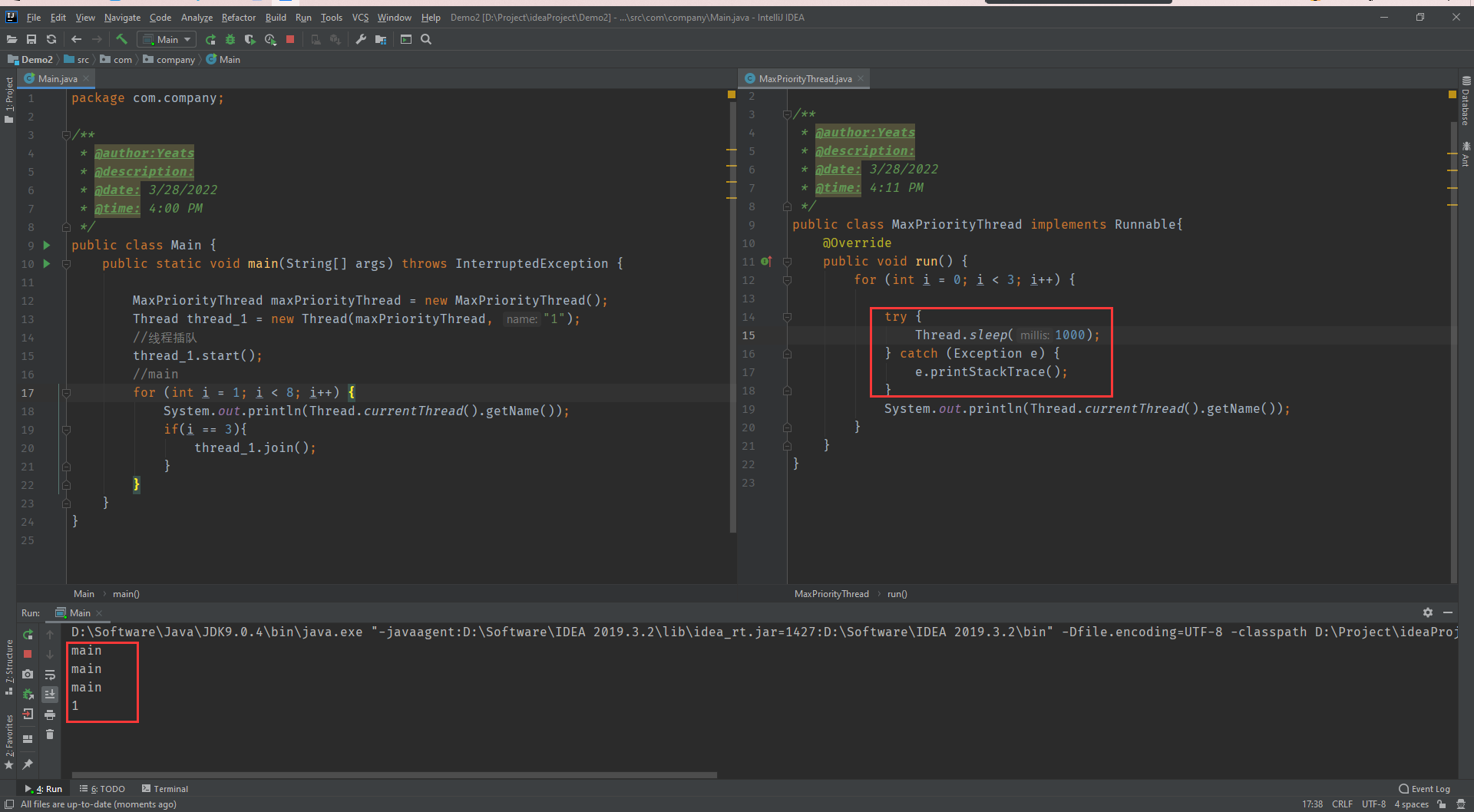Open the Event Log
1474x812 pixels.
tap(1425, 788)
